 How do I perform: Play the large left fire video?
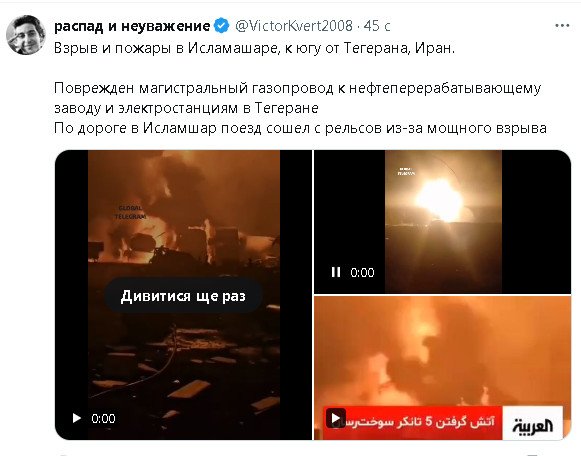(x=77, y=418)
